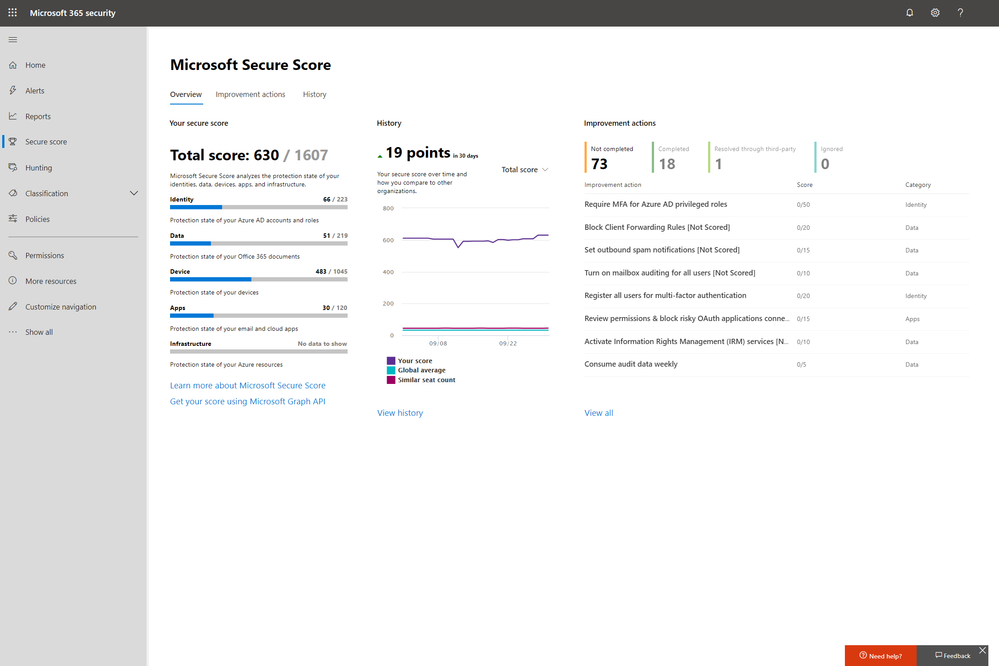Click the Reports chart icon
This screenshot has width=999, height=666.
pos(13,116)
